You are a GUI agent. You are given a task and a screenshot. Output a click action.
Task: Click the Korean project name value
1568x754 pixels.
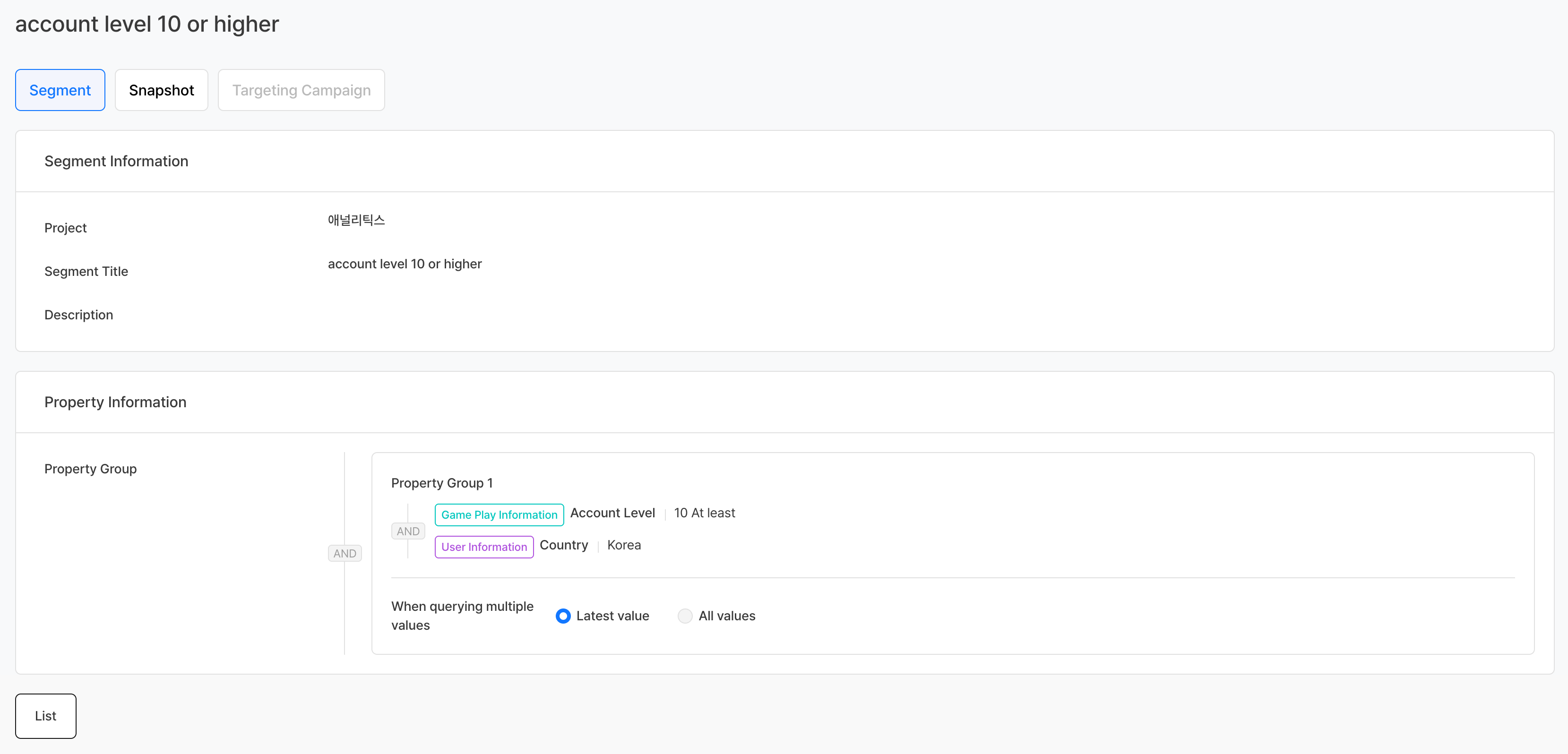click(356, 220)
